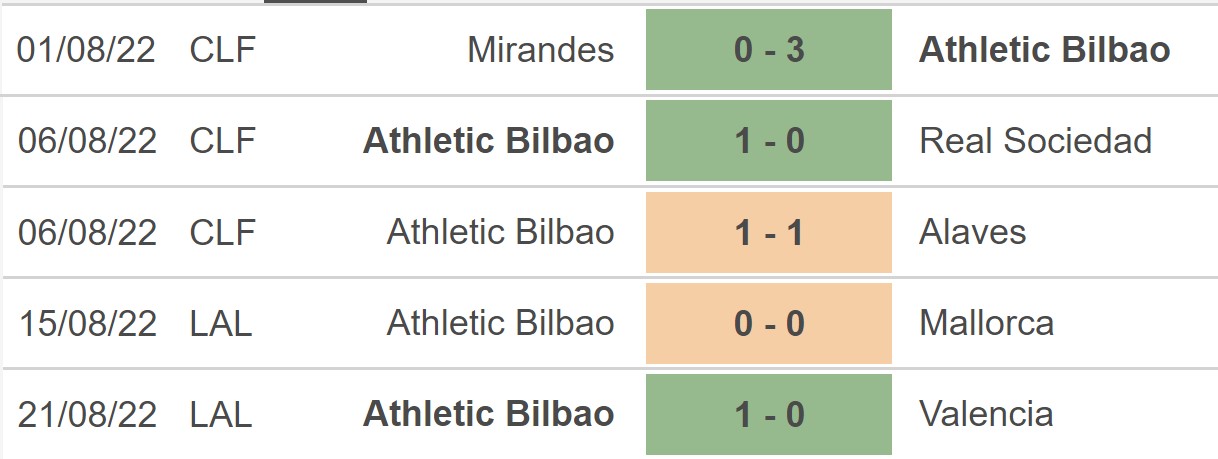Click Athletic Bilbao in the Real Sociedad row
Image resolution: width=1218 pixels, height=459 pixels.
click(x=488, y=141)
